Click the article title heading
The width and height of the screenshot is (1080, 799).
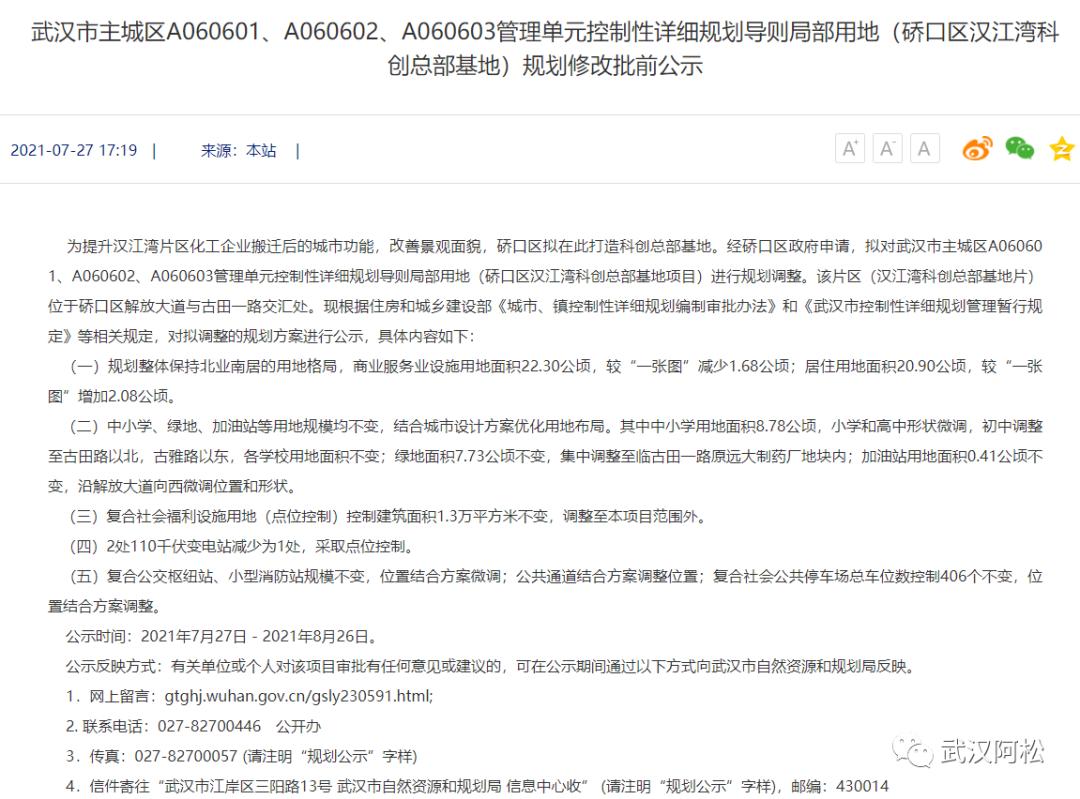pos(540,48)
